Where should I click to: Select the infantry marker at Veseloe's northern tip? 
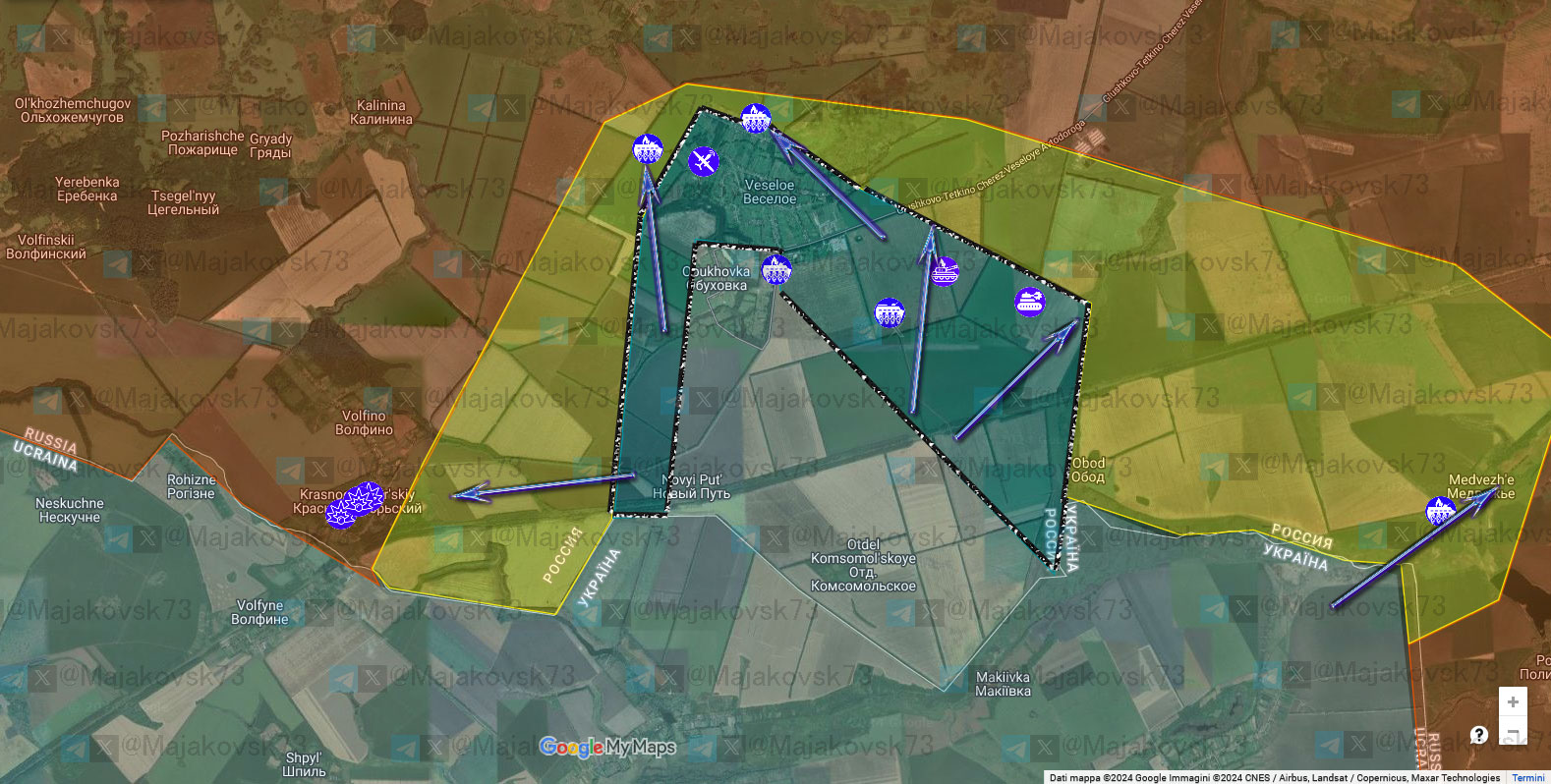(756, 119)
